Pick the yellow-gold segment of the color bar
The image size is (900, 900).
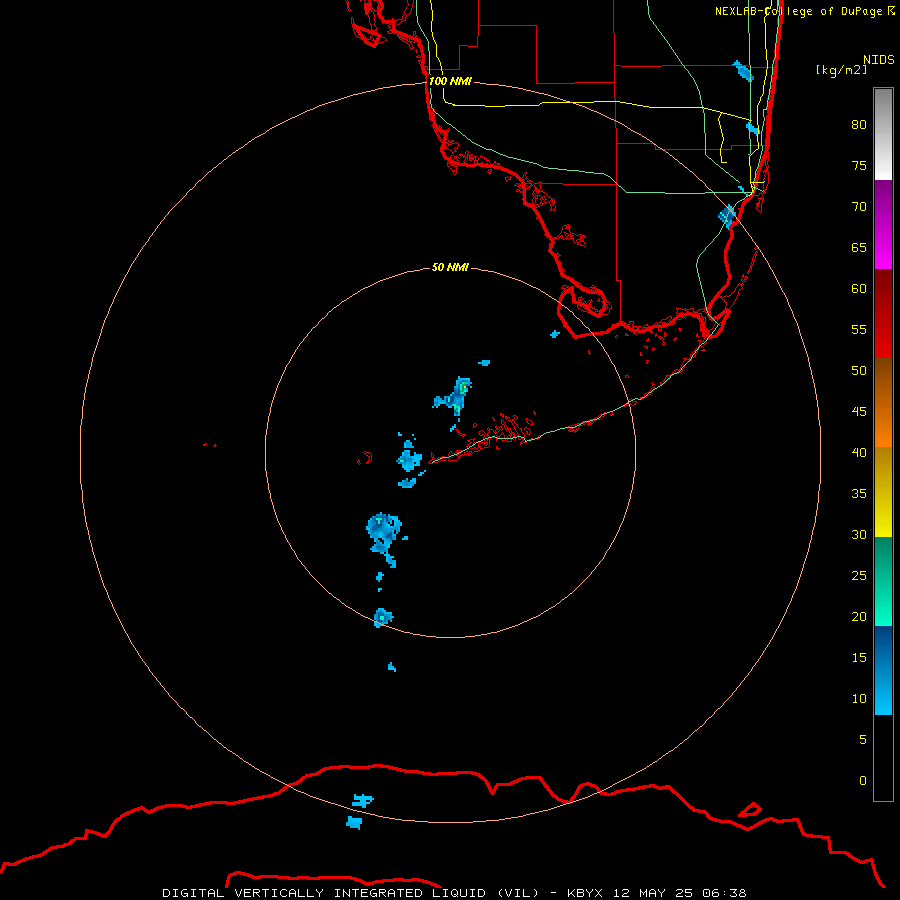tap(883, 492)
